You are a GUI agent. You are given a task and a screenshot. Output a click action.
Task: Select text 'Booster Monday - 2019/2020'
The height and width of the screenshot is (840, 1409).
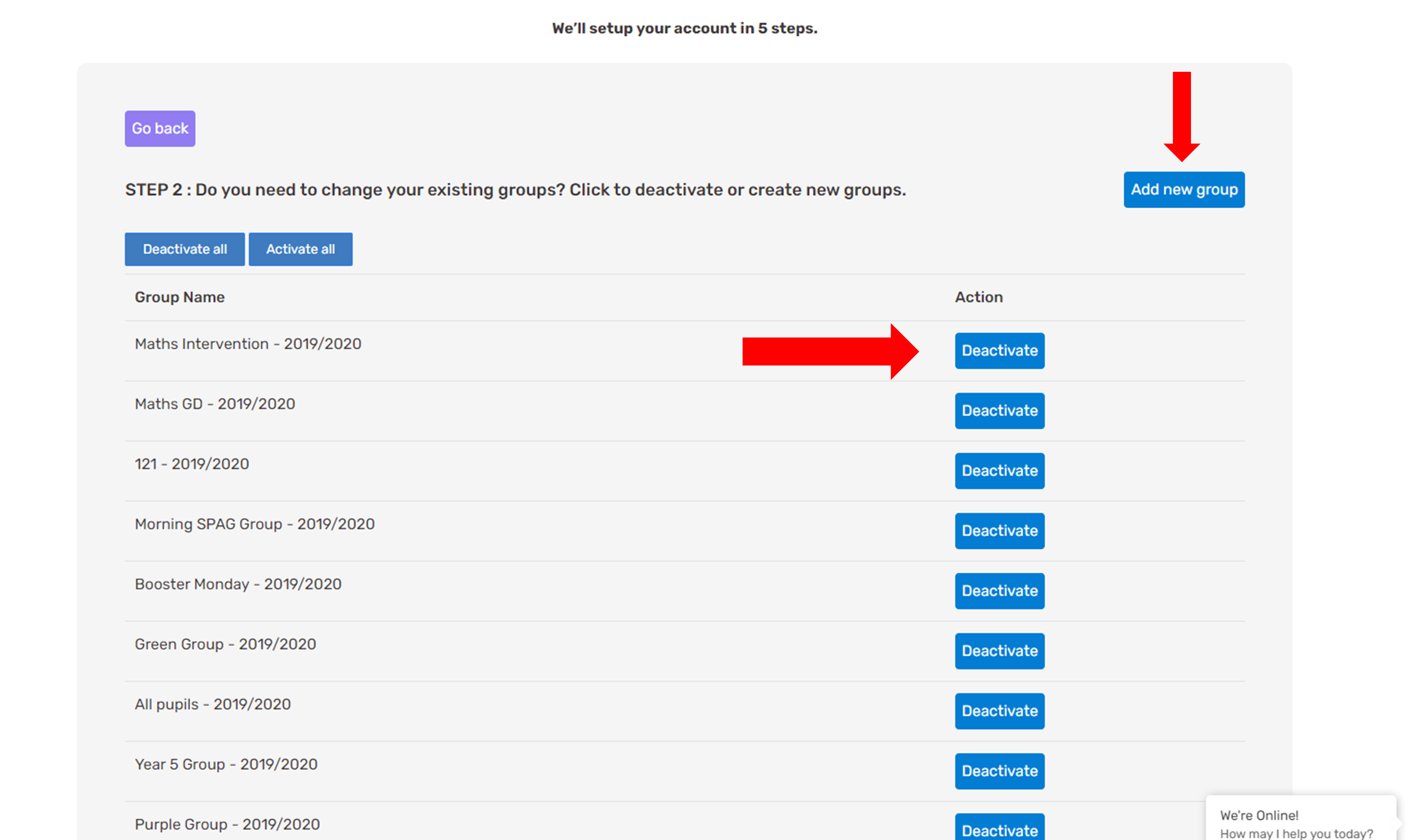pyautogui.click(x=238, y=584)
